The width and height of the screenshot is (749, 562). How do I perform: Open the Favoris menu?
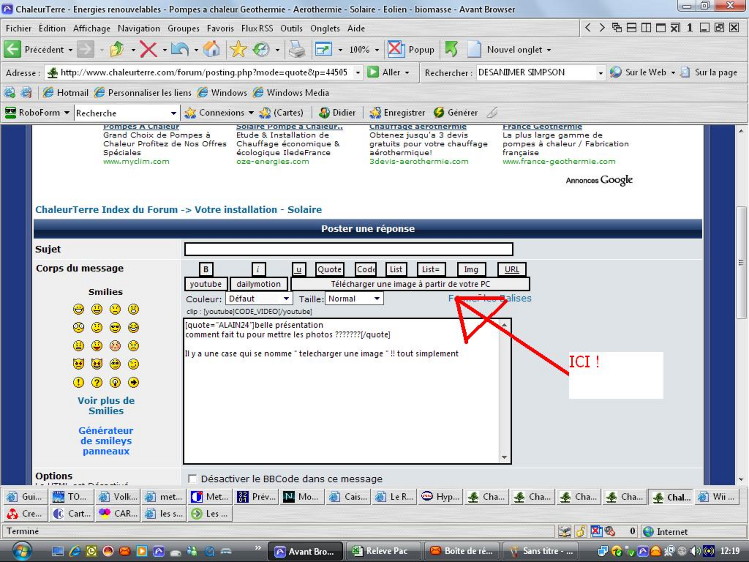tap(220, 29)
